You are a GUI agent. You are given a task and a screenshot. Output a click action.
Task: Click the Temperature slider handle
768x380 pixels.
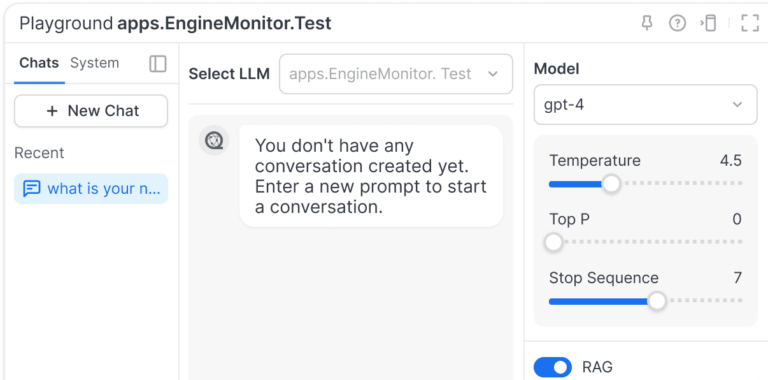coord(611,184)
